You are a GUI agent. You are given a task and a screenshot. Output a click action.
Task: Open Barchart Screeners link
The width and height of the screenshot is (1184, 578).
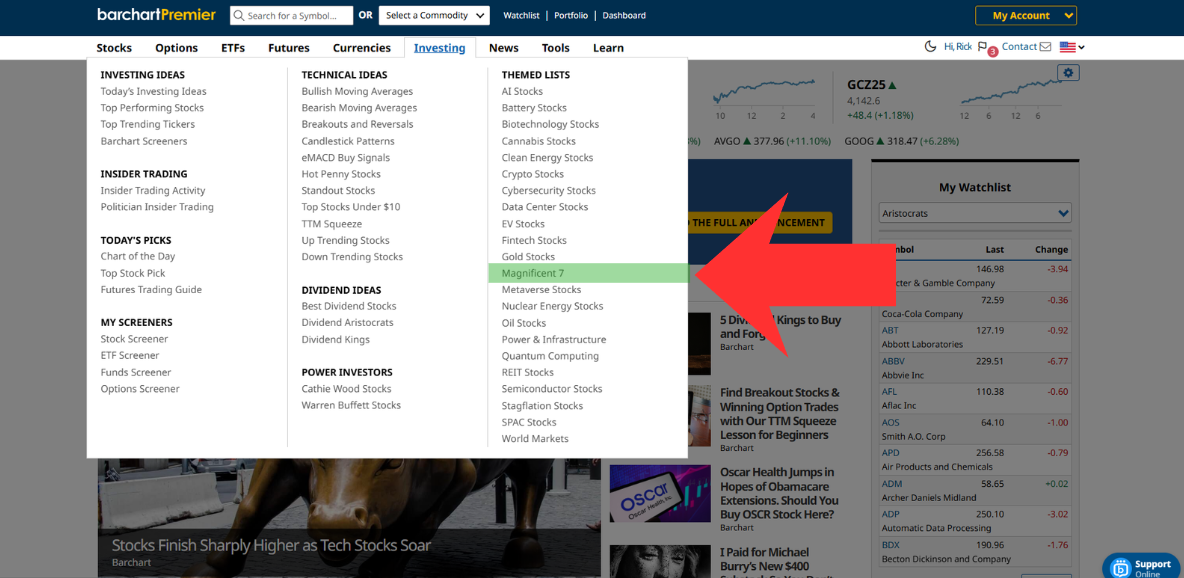[x=143, y=141]
